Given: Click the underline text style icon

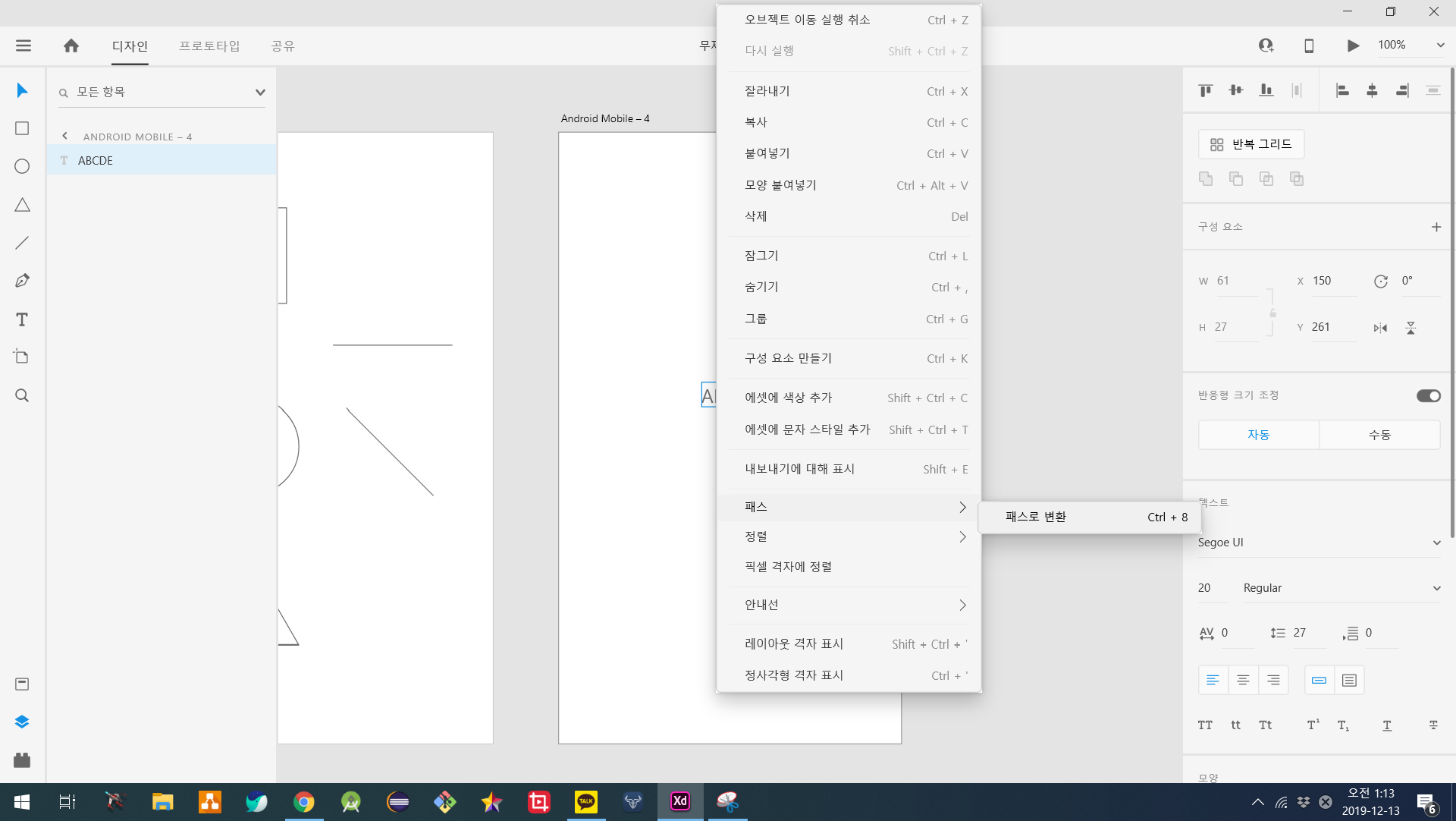Looking at the screenshot, I should click(1387, 725).
